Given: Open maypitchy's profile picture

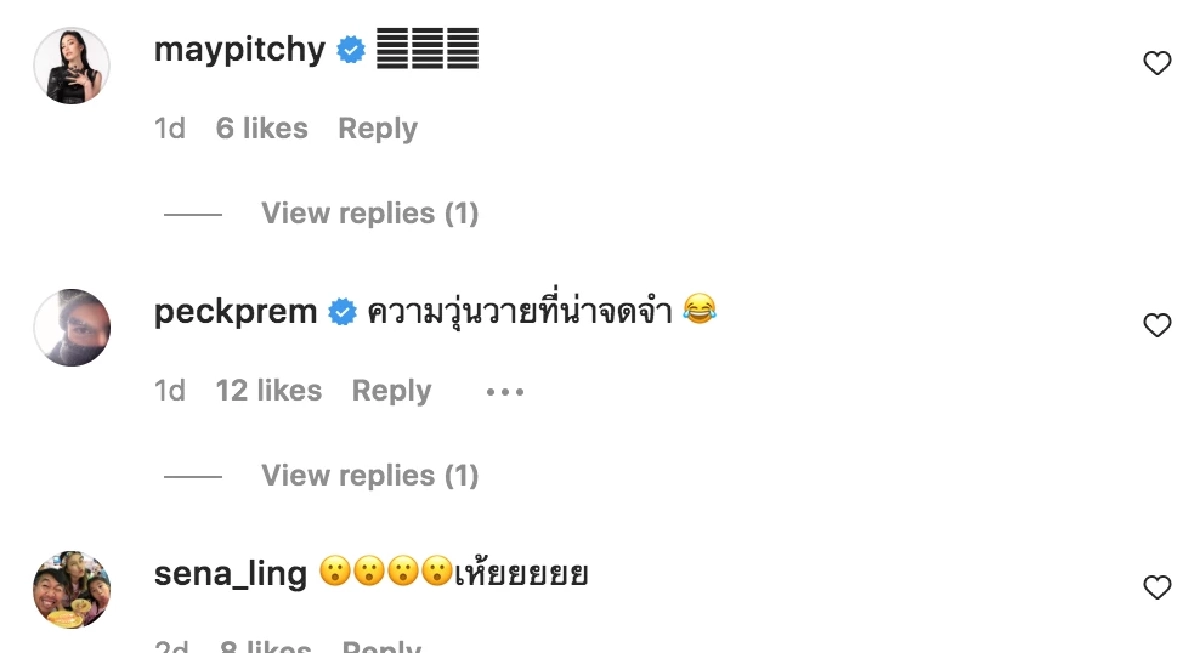Looking at the screenshot, I should click(x=71, y=64).
